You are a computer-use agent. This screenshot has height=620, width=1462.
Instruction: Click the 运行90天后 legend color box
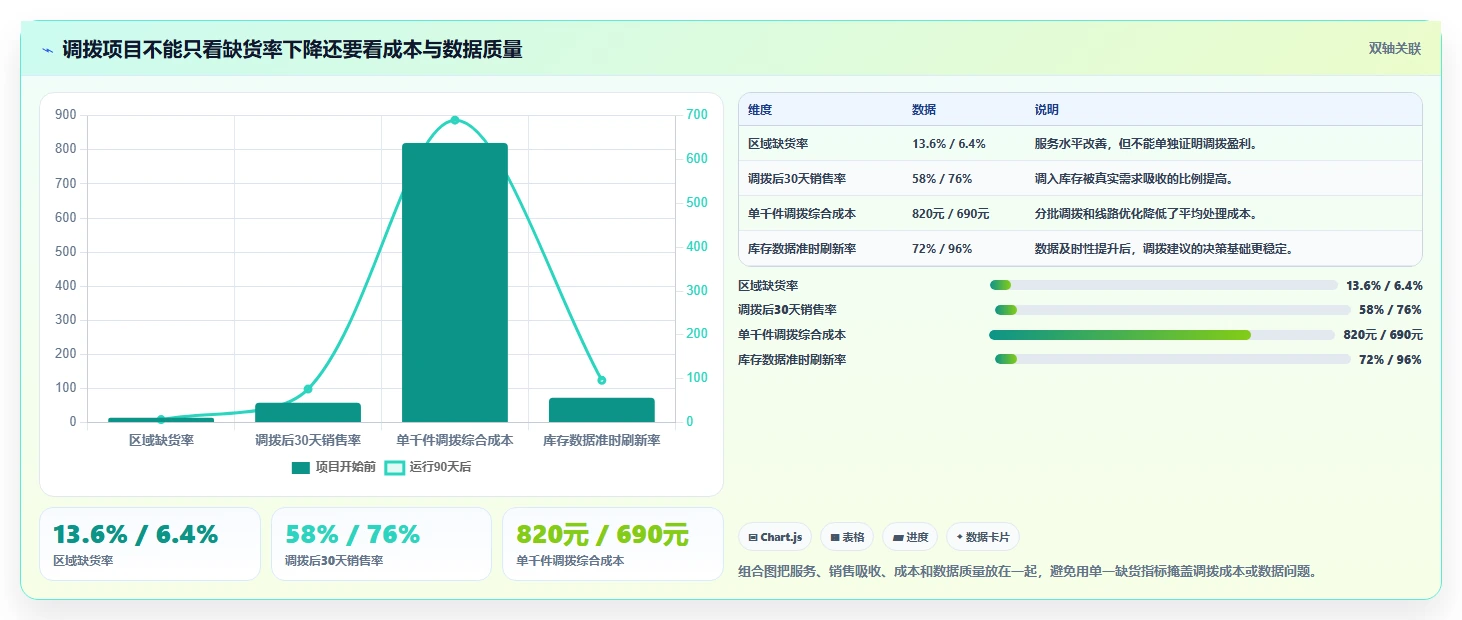click(395, 467)
